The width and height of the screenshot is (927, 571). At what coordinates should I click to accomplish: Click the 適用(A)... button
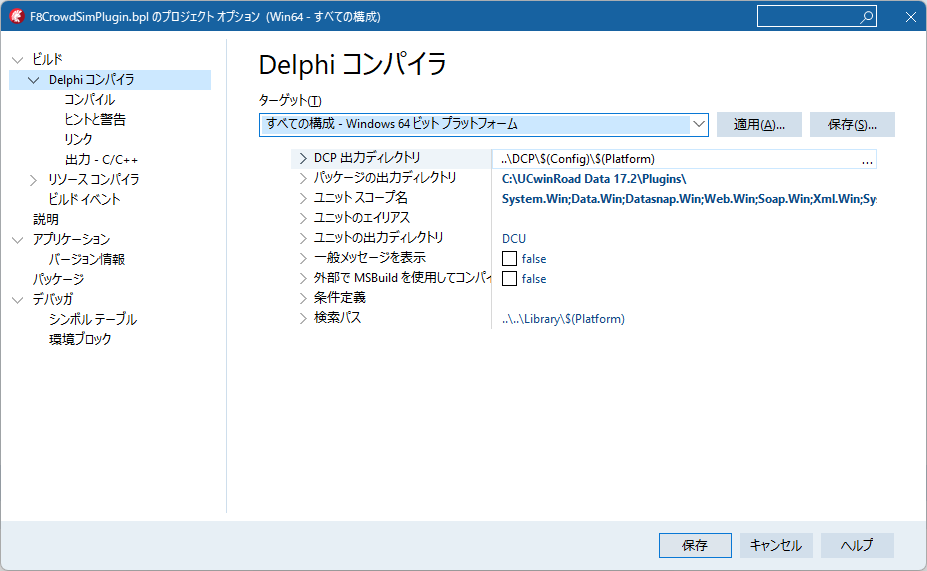(759, 125)
